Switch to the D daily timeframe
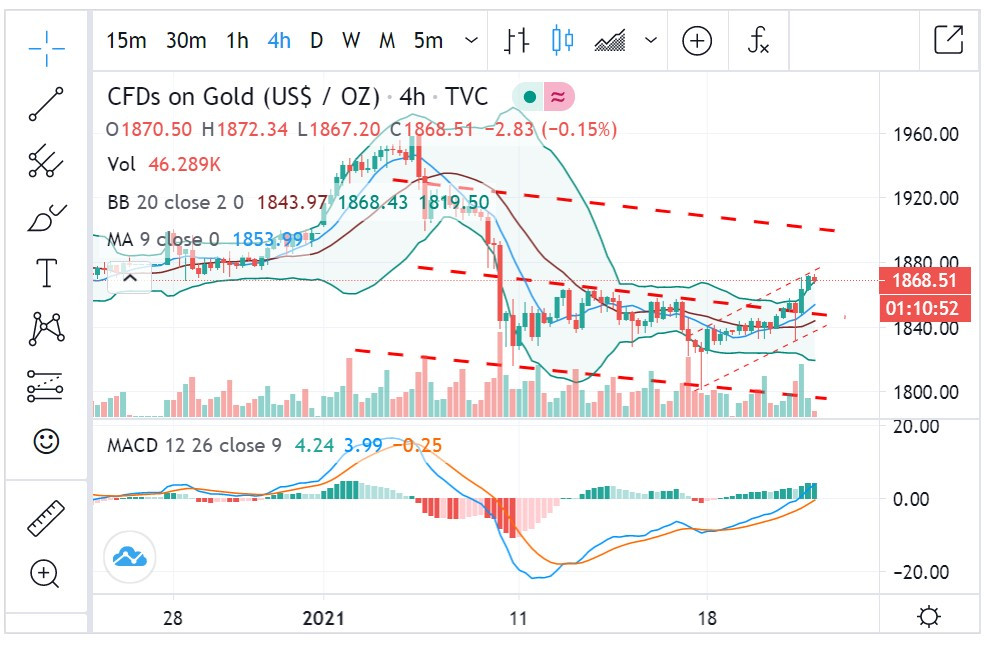The image size is (987, 646). pos(316,41)
